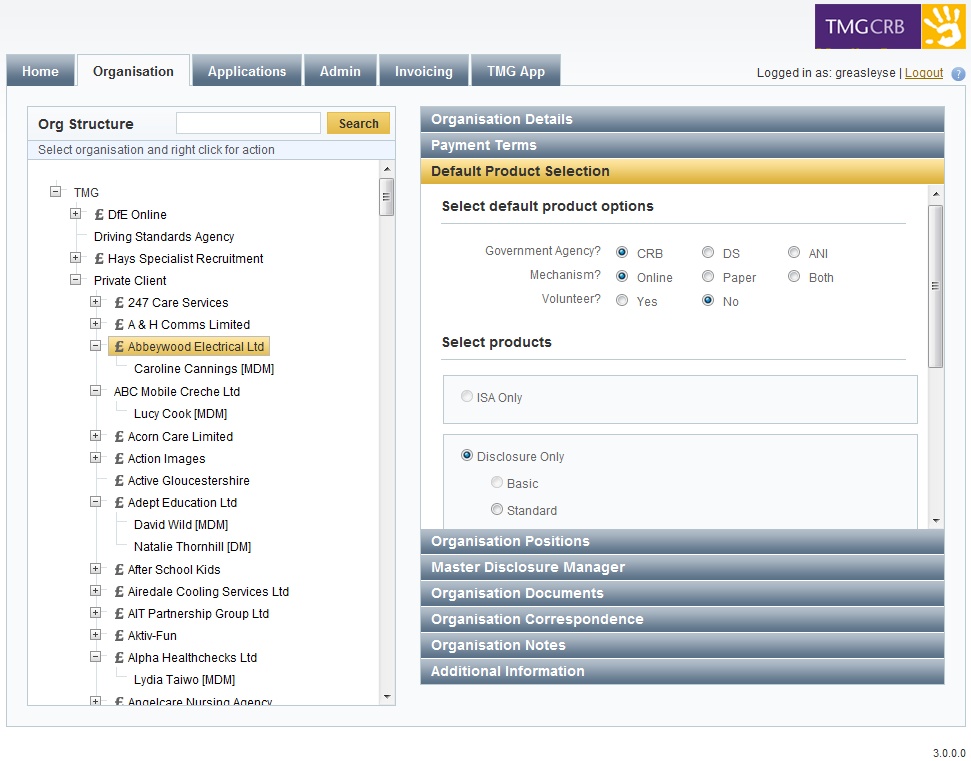Viewport: 971px width, 761px height.
Task: Set Volunteer to No
Action: click(x=707, y=300)
